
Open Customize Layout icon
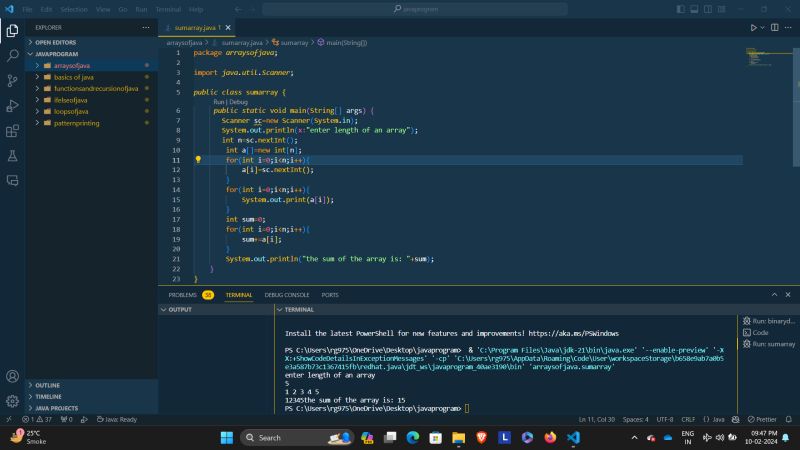point(721,9)
